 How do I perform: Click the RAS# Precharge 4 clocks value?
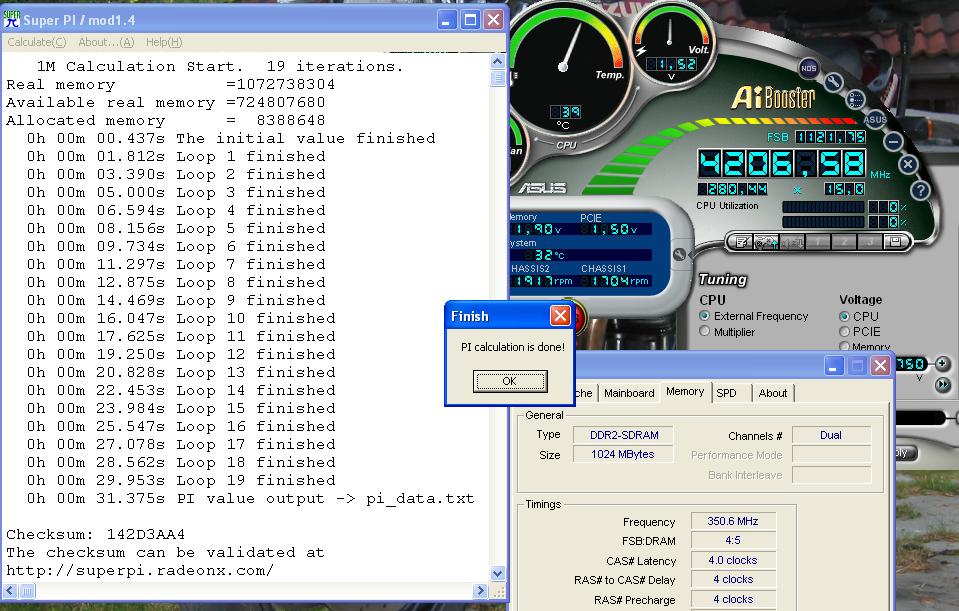point(733,599)
